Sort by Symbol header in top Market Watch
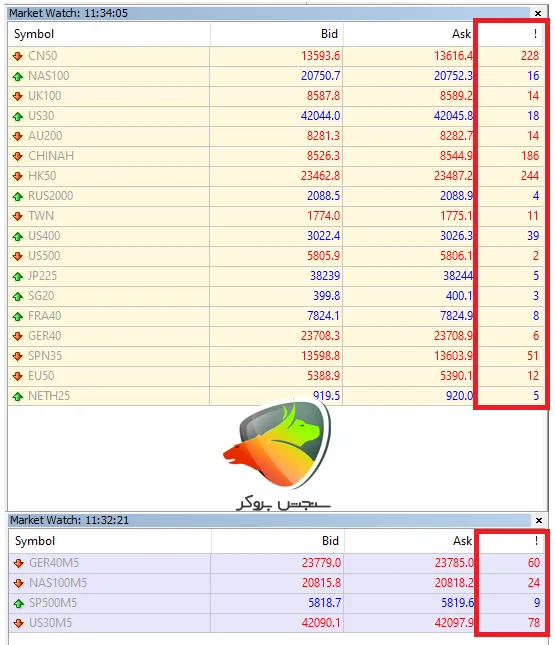Viewport: 555px width, 645px height. tap(109, 34)
